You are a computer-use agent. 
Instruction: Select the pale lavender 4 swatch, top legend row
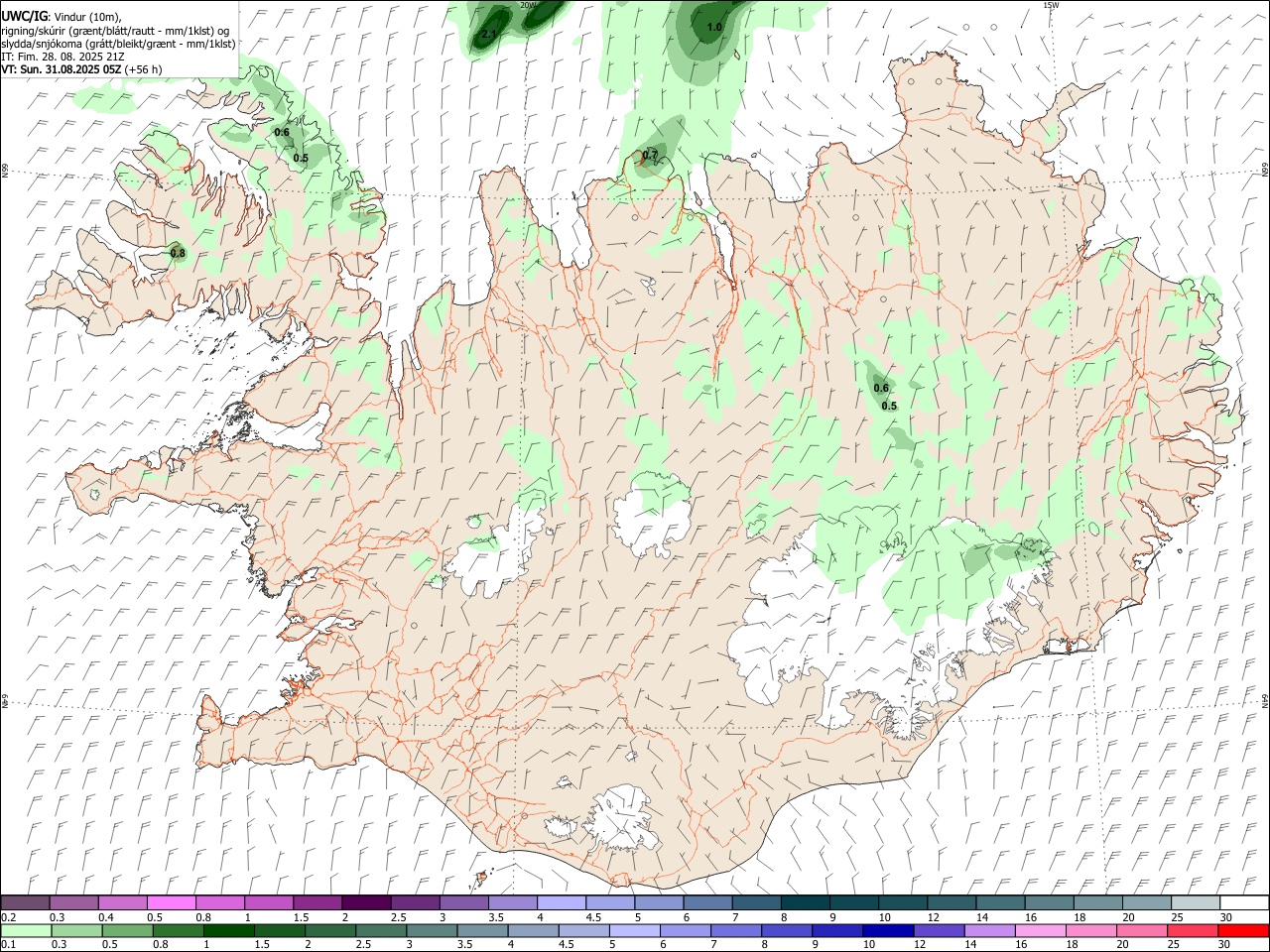pyautogui.click(x=562, y=902)
